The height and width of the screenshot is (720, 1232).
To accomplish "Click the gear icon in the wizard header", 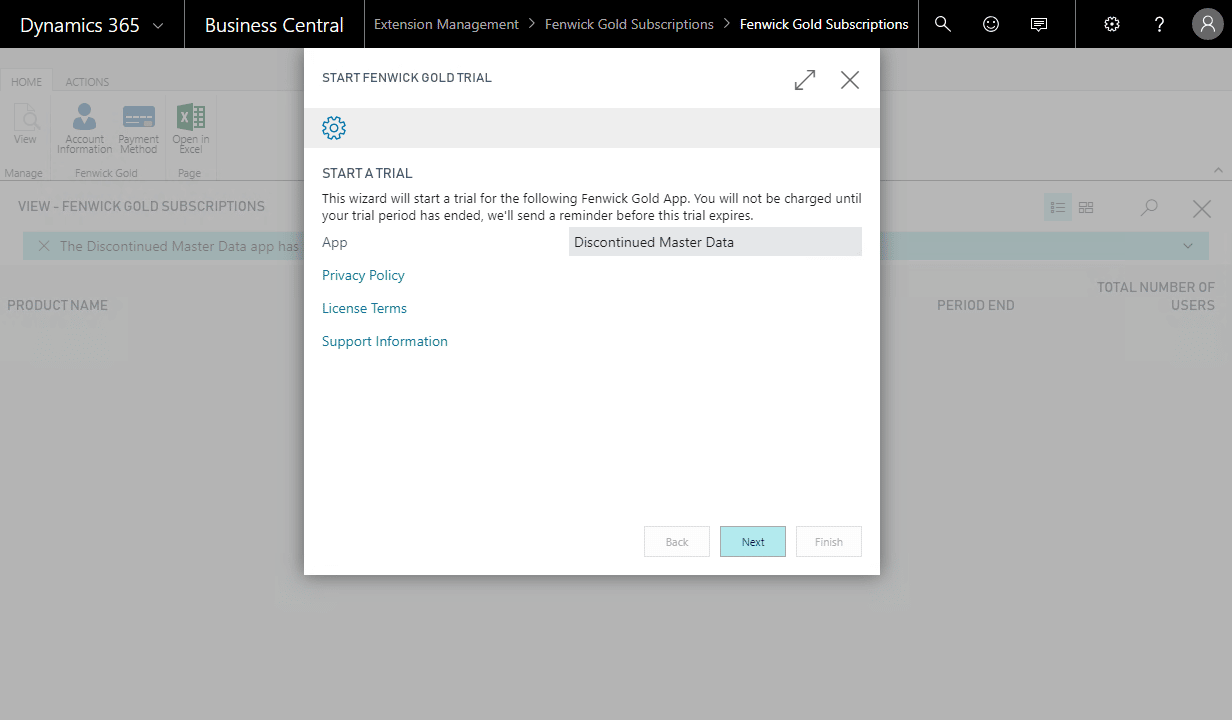I will click(334, 128).
